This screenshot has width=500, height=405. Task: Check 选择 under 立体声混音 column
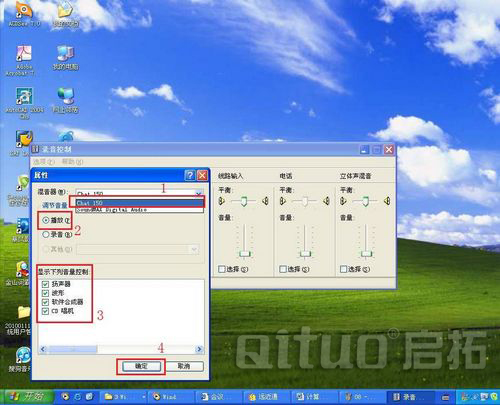tap(344, 269)
